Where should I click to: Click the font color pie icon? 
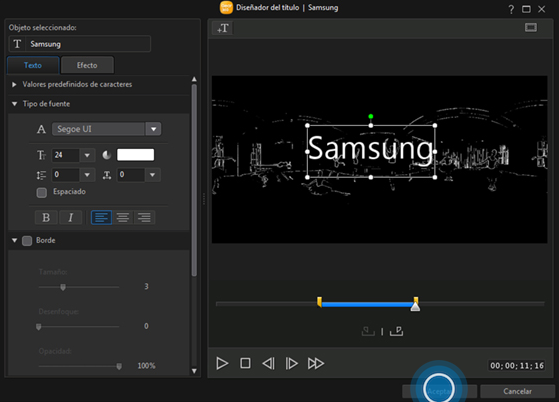(x=107, y=155)
